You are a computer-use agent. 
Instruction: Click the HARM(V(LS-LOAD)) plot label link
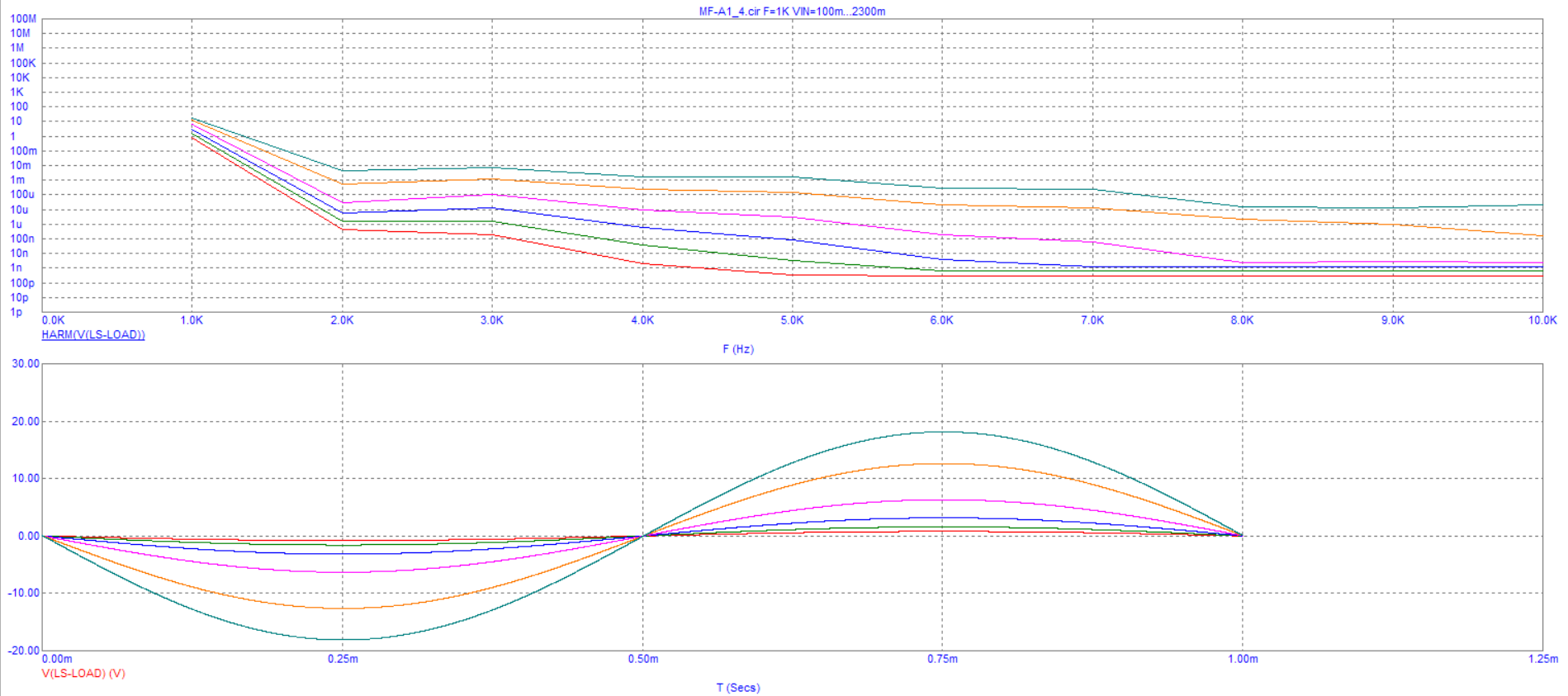tap(93, 334)
